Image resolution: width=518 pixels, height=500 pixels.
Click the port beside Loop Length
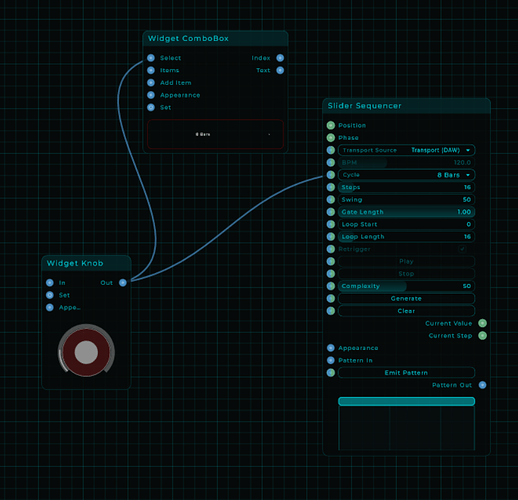(x=331, y=236)
